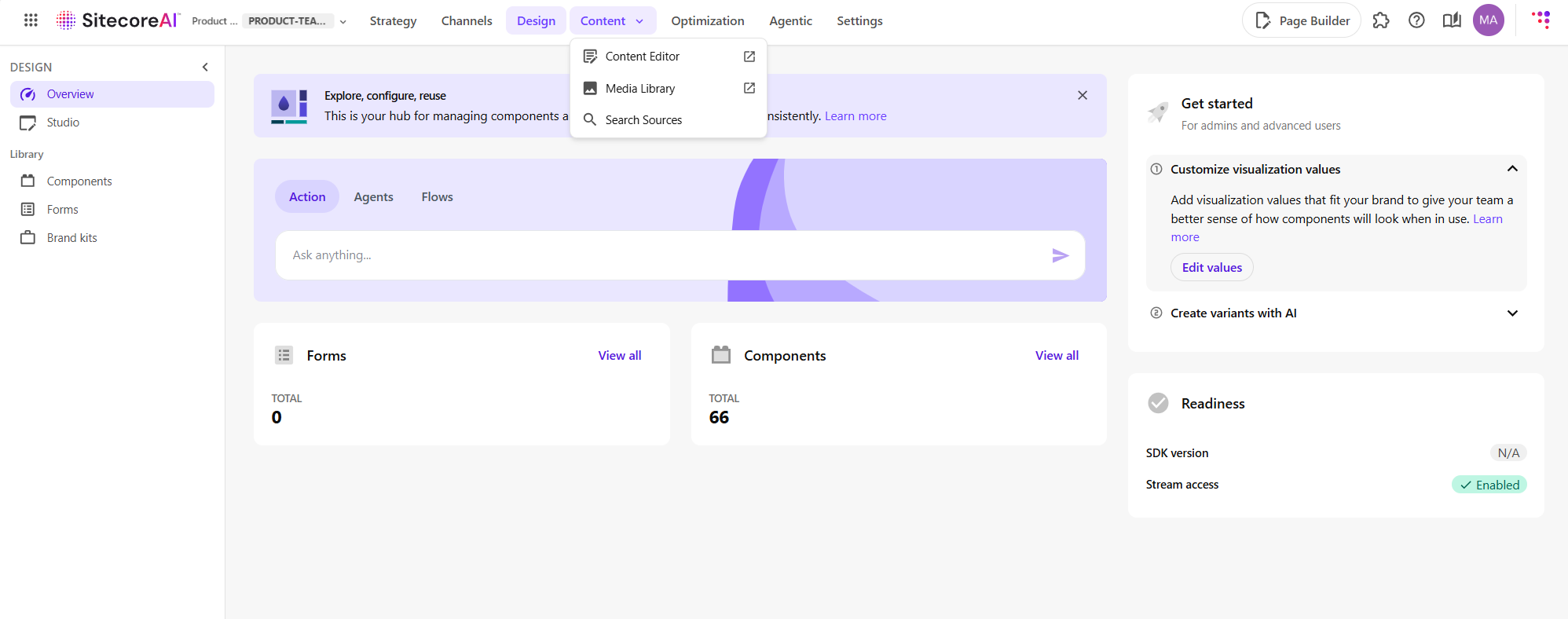Click the Edit values button
Viewport: 1568px width, 619px height.
(x=1212, y=268)
